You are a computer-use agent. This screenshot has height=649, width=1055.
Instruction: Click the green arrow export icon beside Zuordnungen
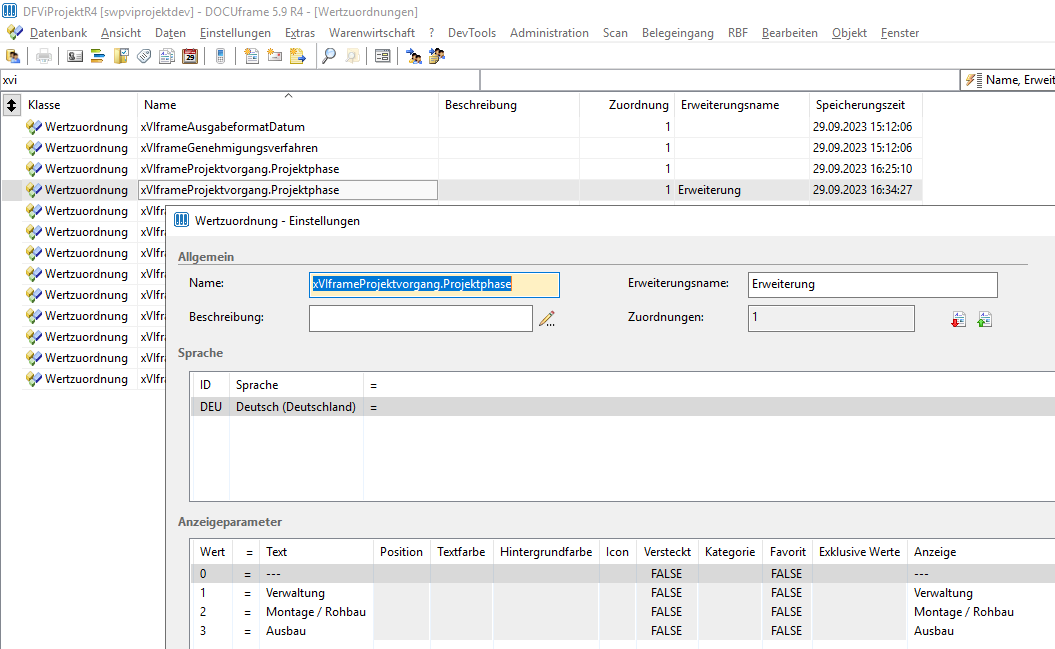[984, 319]
